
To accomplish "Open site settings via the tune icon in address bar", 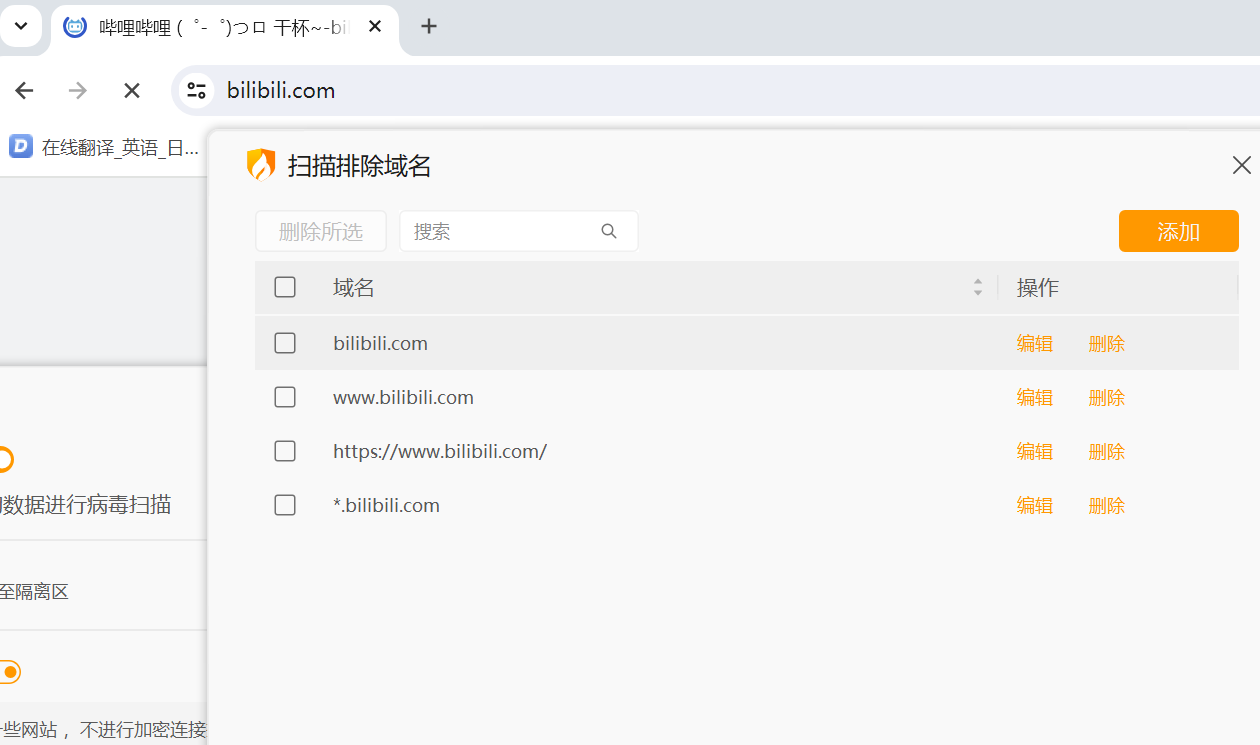I will point(197,90).
